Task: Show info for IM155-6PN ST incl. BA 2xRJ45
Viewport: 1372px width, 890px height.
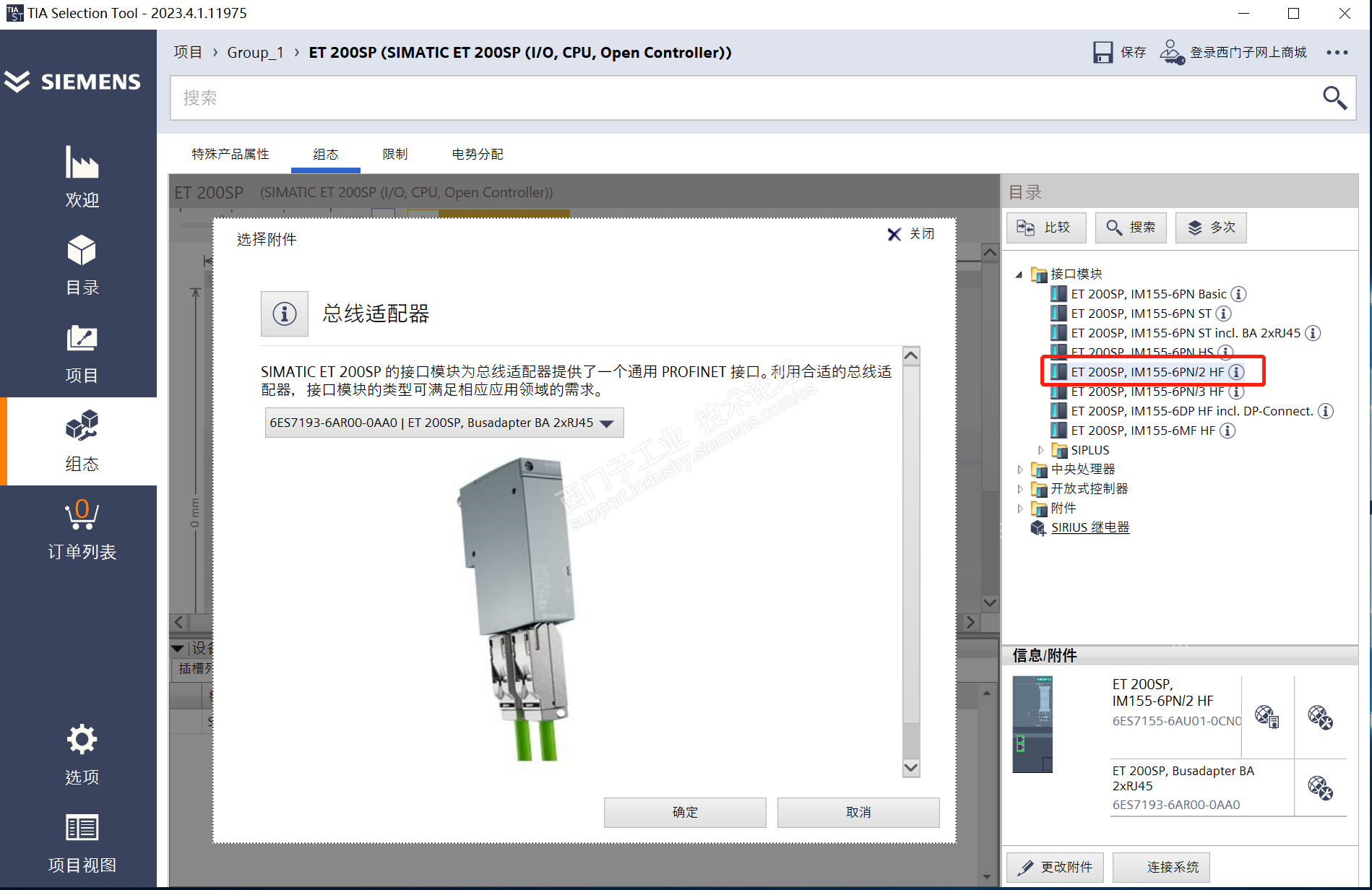Action: click(x=1313, y=333)
